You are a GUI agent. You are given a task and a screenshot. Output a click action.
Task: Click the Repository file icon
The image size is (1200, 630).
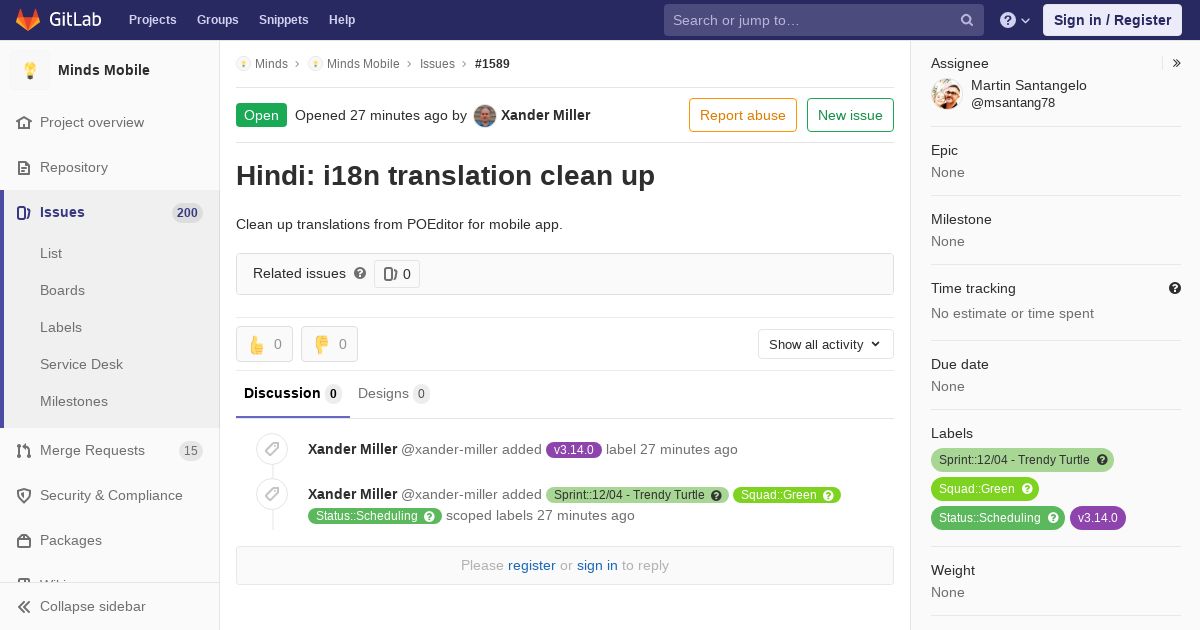[24, 167]
